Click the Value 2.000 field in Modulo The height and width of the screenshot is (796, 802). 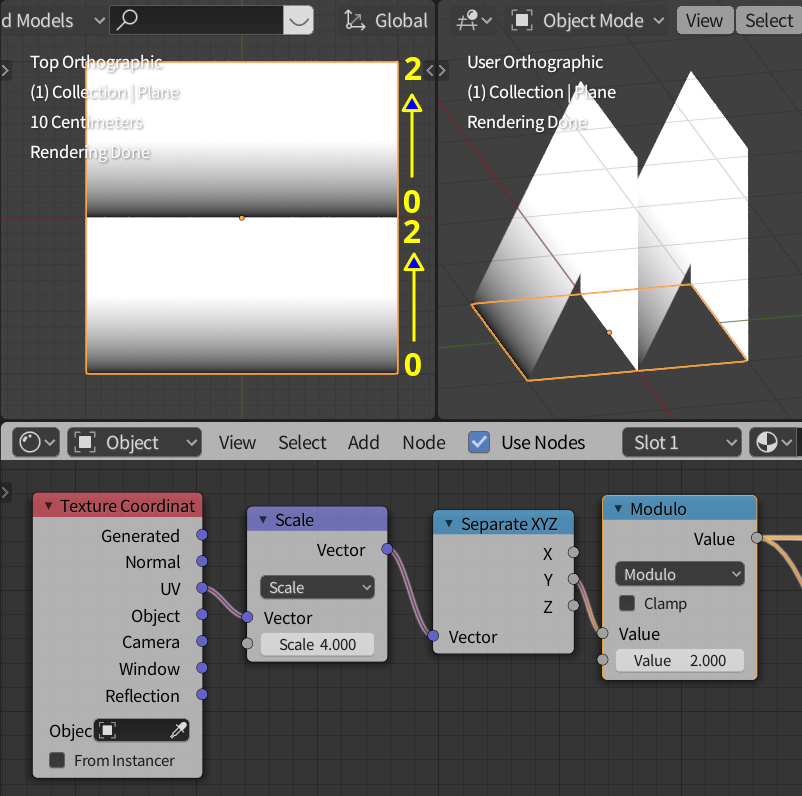(x=679, y=660)
